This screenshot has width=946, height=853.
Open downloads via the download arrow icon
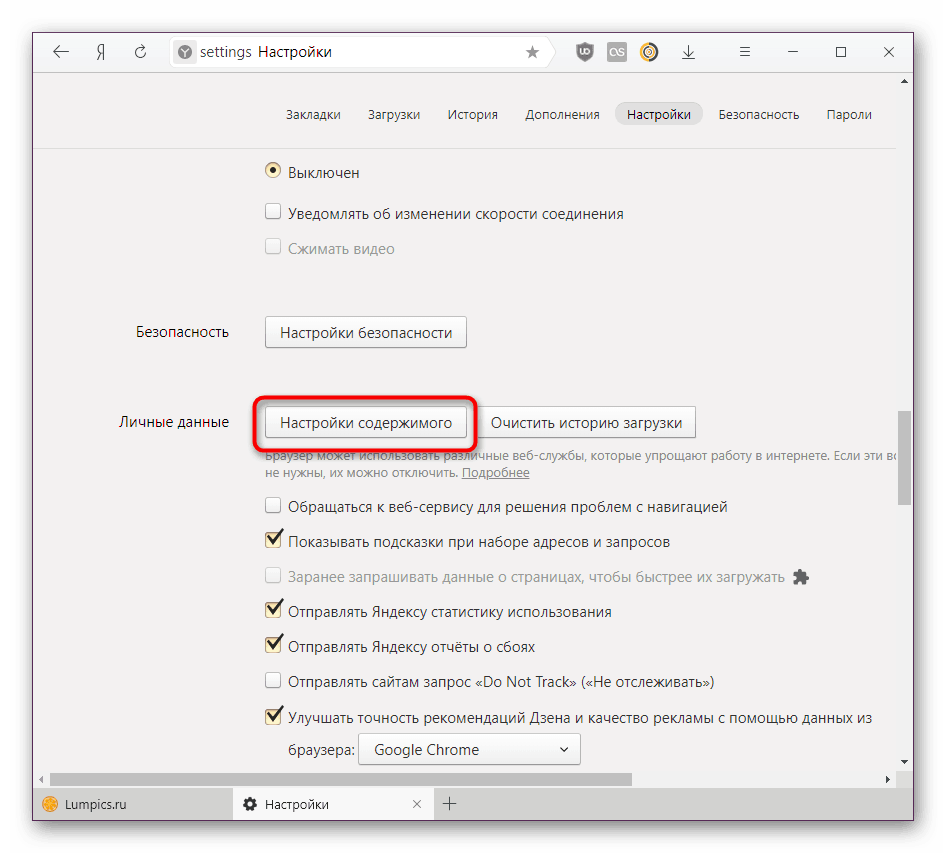[688, 52]
